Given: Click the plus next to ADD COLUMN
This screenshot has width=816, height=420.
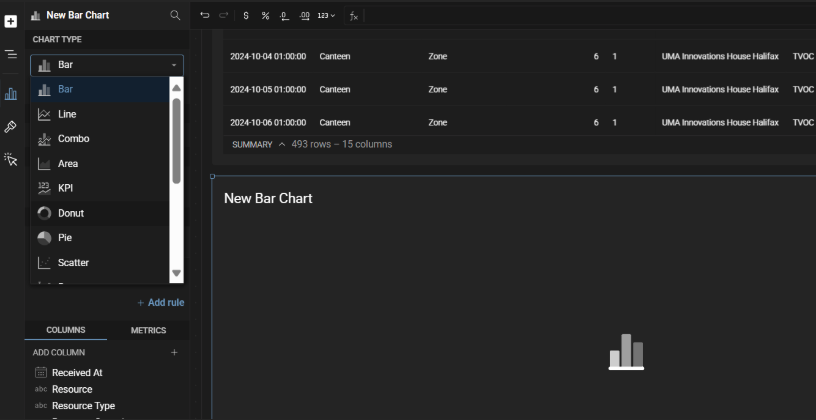Looking at the screenshot, I should pos(174,352).
